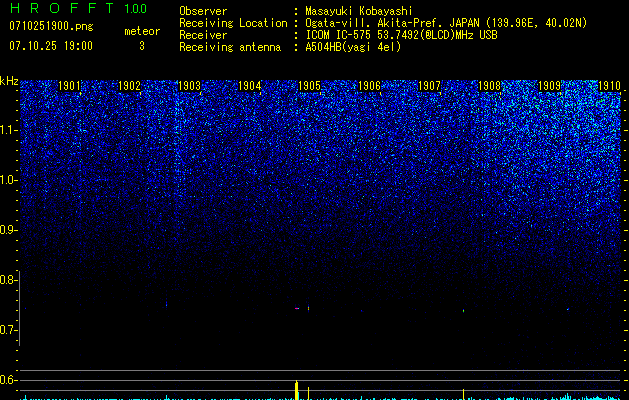Click the 1906 time marker
This screenshot has width=629, height=400.
pos(369,86)
